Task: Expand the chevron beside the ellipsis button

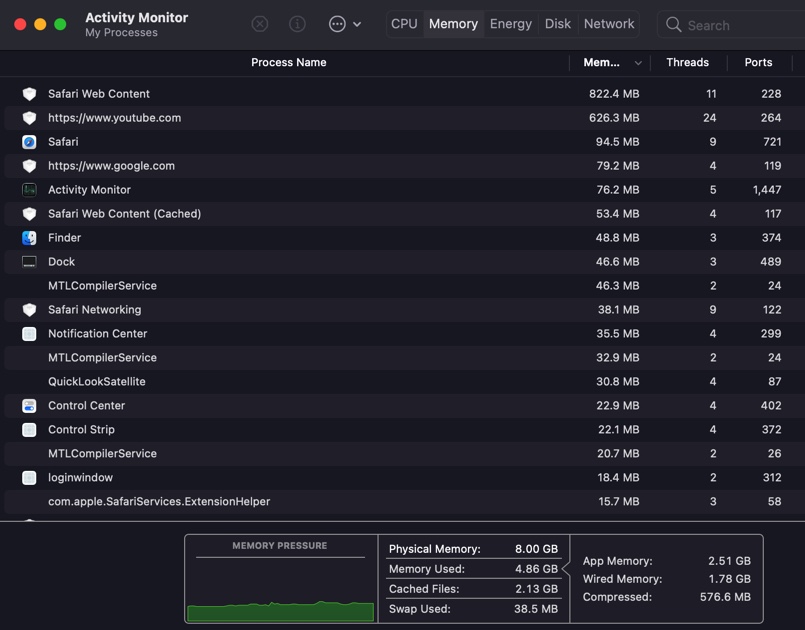Action: click(x=357, y=24)
